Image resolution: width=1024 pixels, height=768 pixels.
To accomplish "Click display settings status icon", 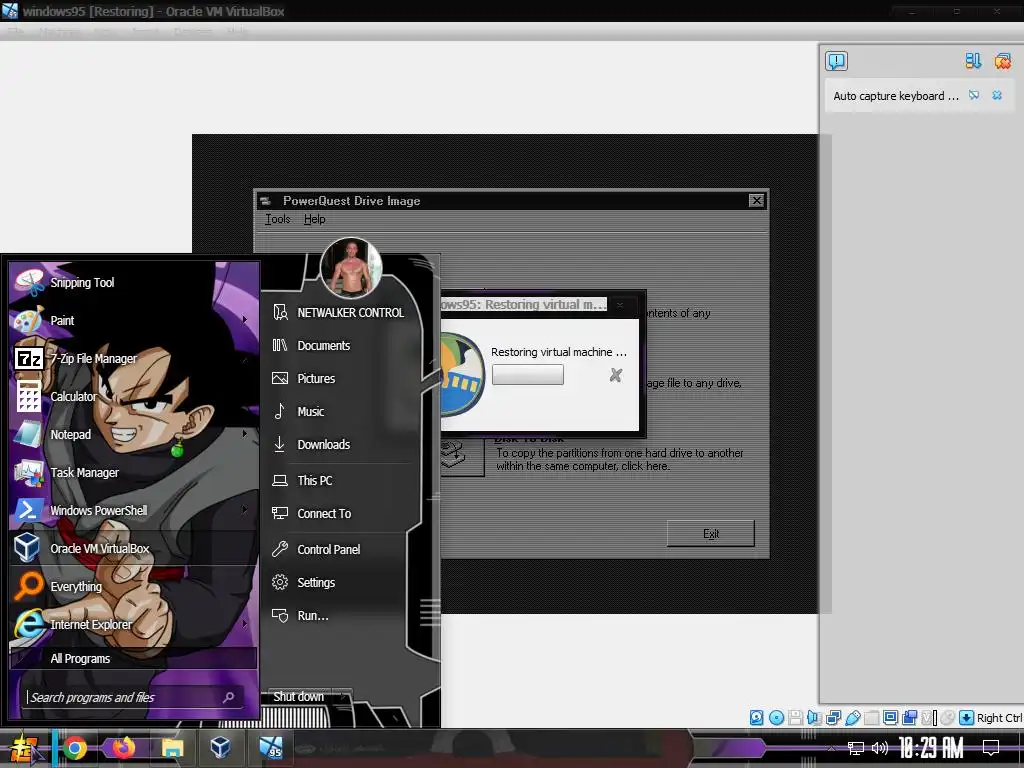I will [x=890, y=718].
